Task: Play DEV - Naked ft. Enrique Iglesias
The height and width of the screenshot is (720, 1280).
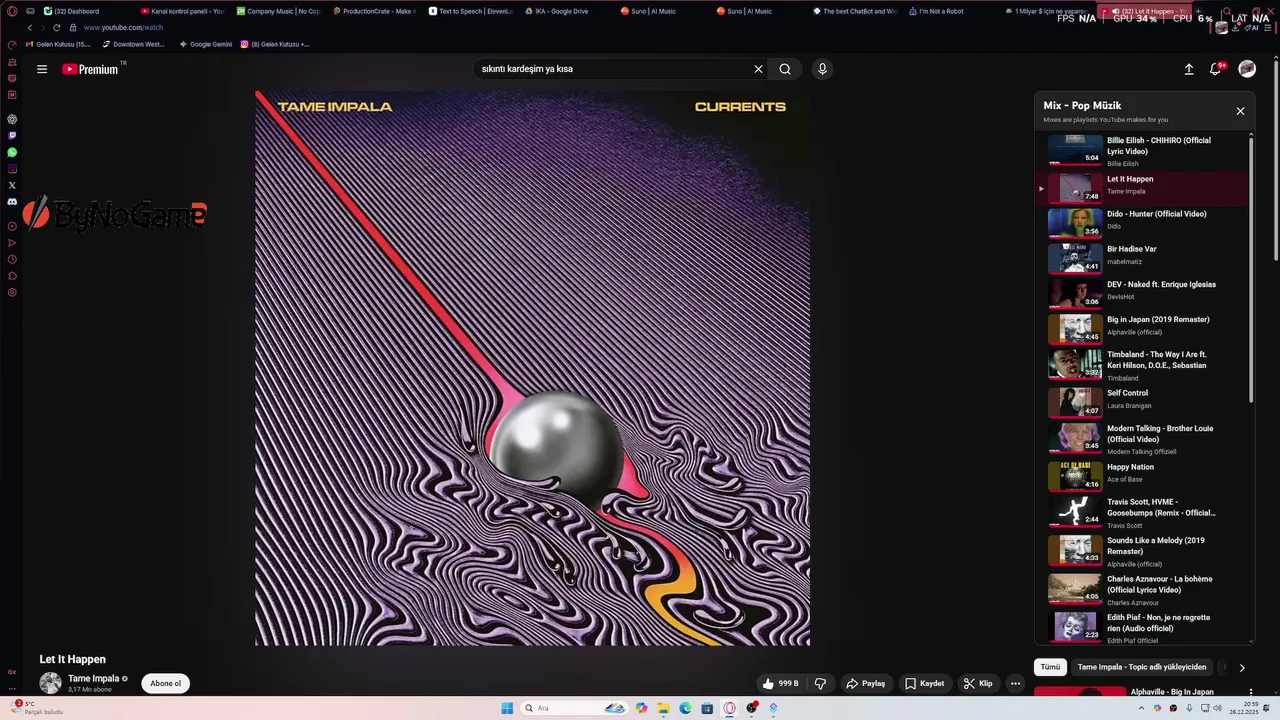Action: [x=1142, y=292]
